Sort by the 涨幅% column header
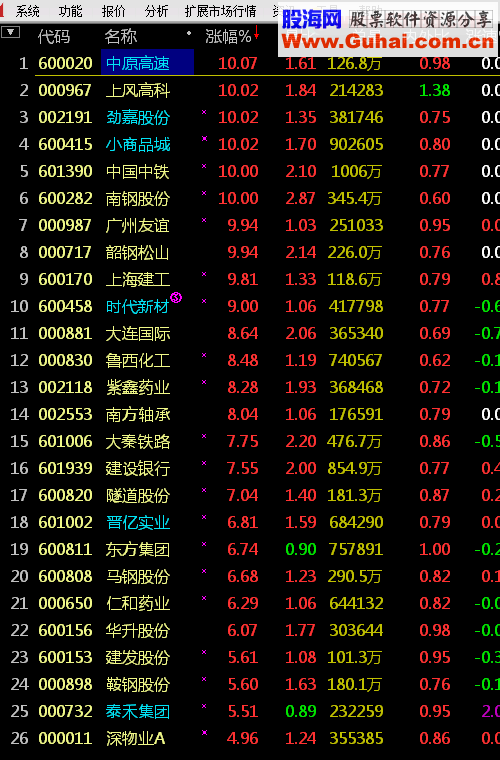Viewport: 500px width, 760px height. point(228,36)
